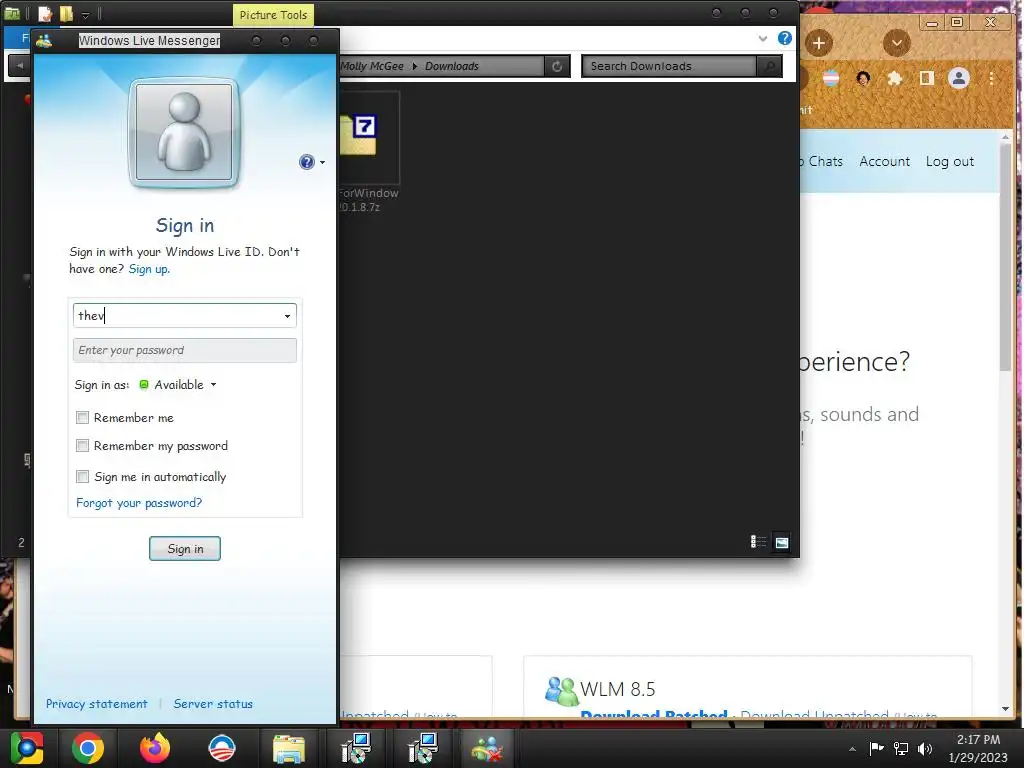Click first installer icon on taskbar
Viewport: 1024px width, 768px height.
pyautogui.click(x=355, y=748)
